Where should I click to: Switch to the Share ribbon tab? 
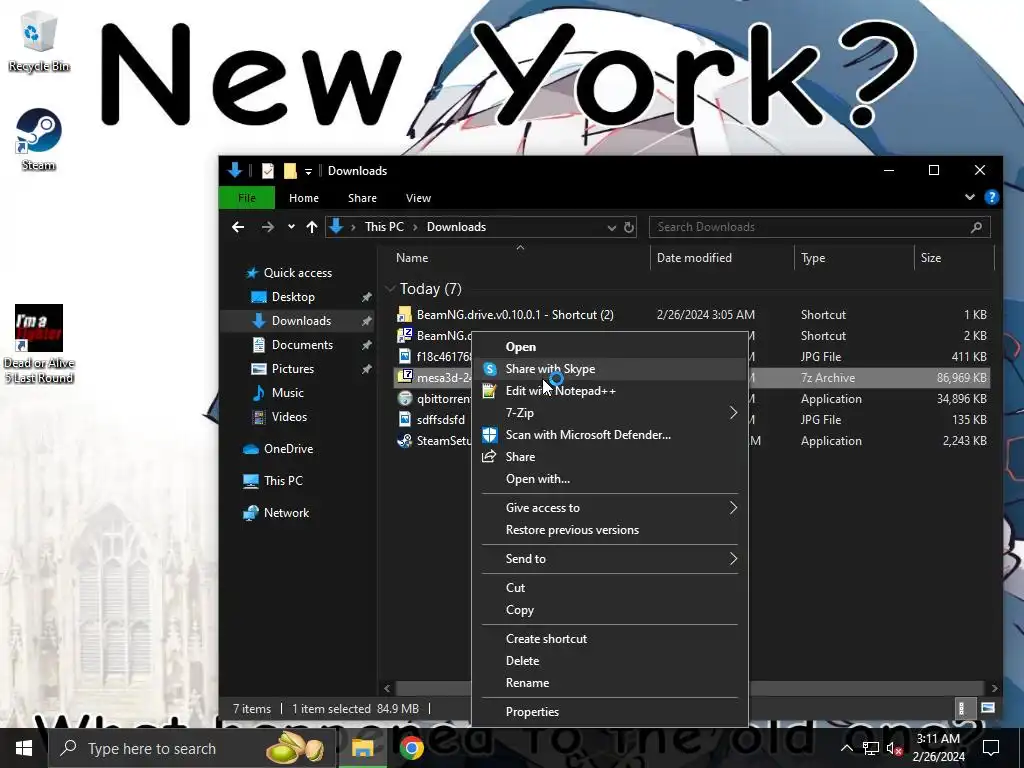click(362, 198)
